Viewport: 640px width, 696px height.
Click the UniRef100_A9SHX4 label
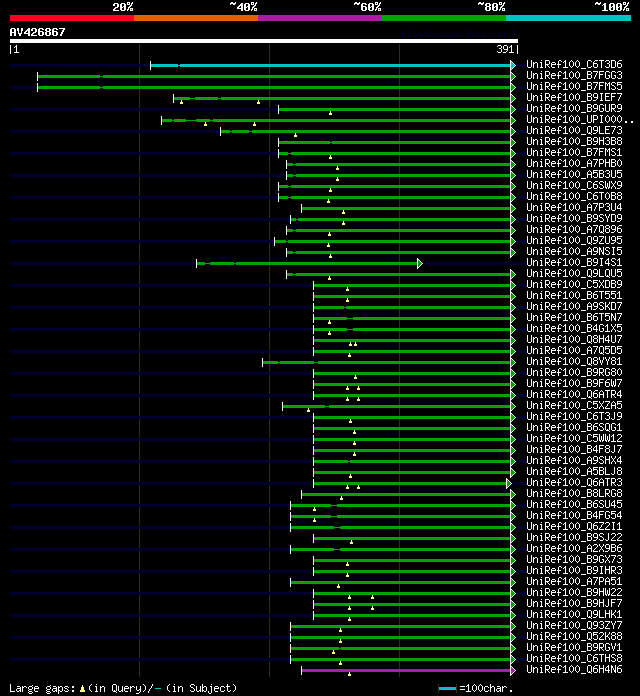tap(574, 460)
